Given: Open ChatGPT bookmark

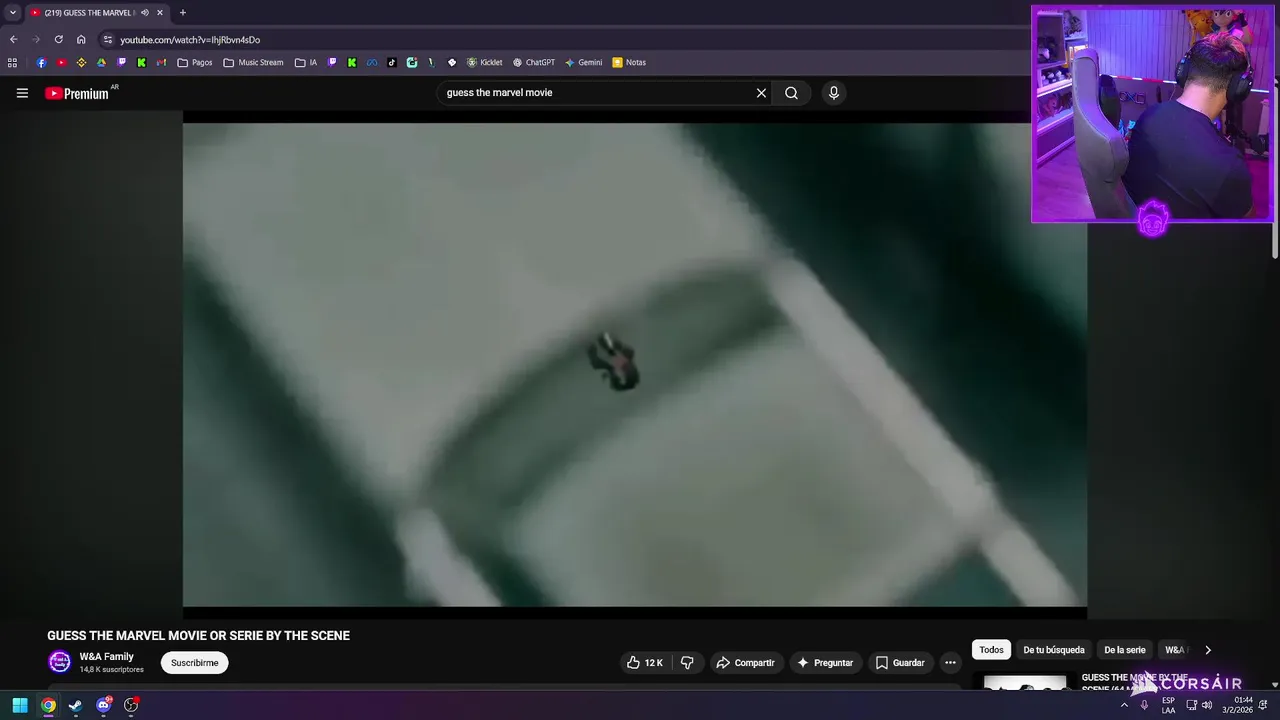Looking at the screenshot, I should [x=533, y=62].
